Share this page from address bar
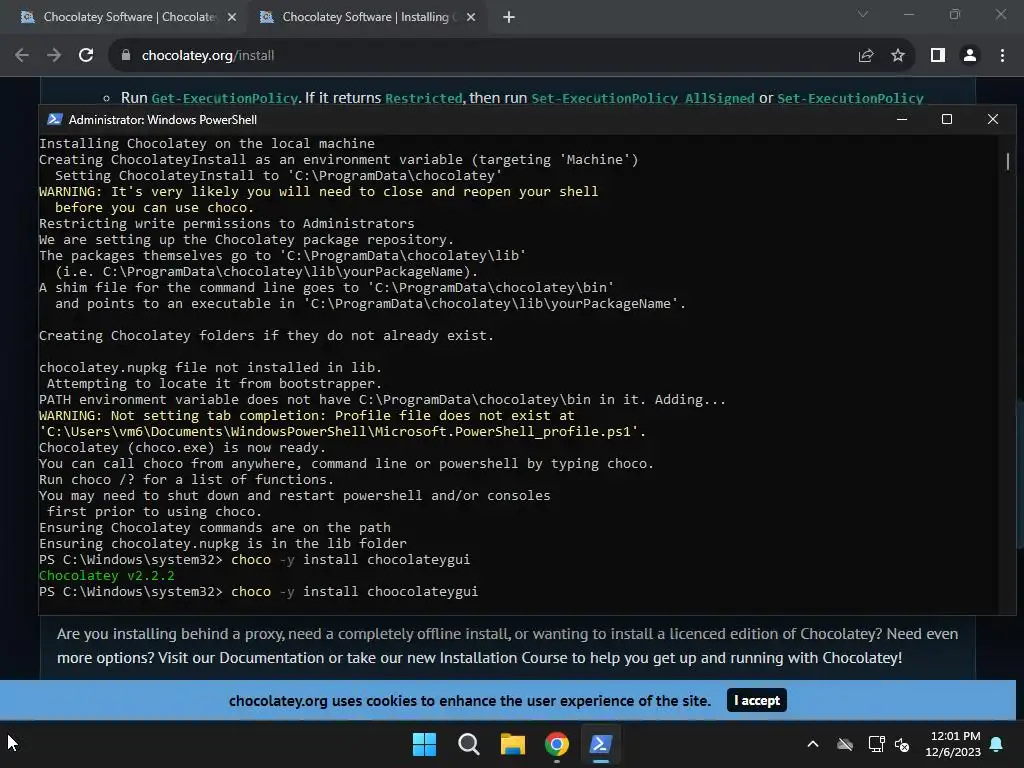This screenshot has height=768, width=1024. pos(866,56)
